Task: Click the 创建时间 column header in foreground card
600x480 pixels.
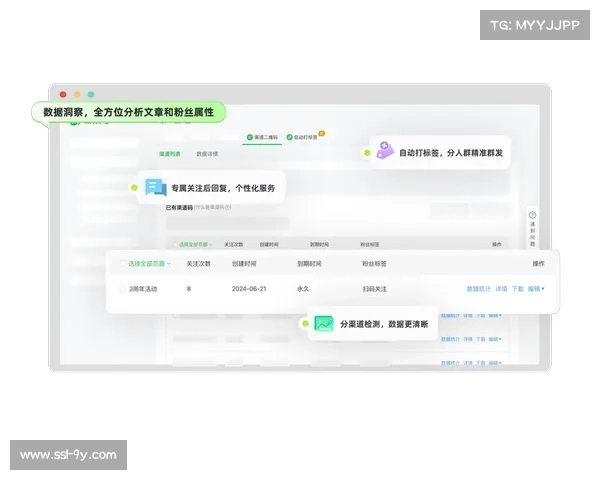Action: (244, 264)
